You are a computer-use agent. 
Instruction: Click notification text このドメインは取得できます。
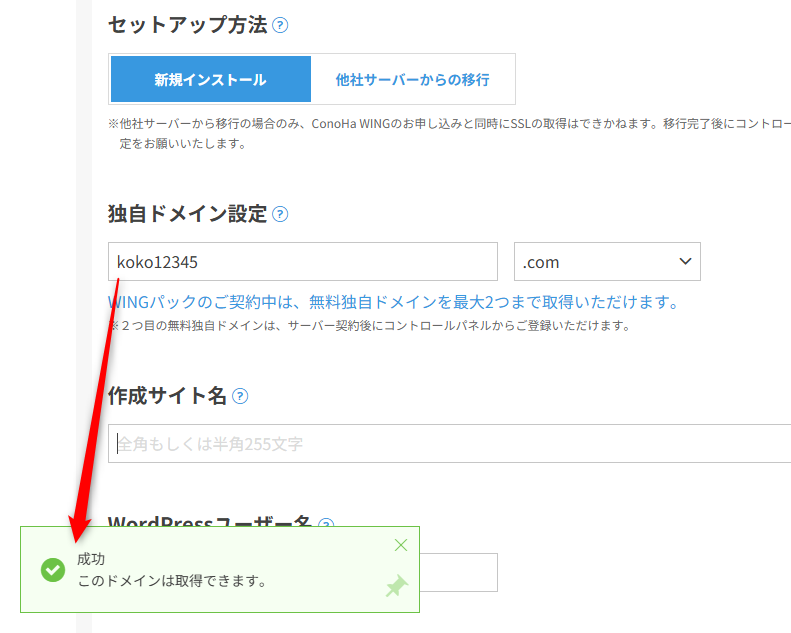pos(173,581)
